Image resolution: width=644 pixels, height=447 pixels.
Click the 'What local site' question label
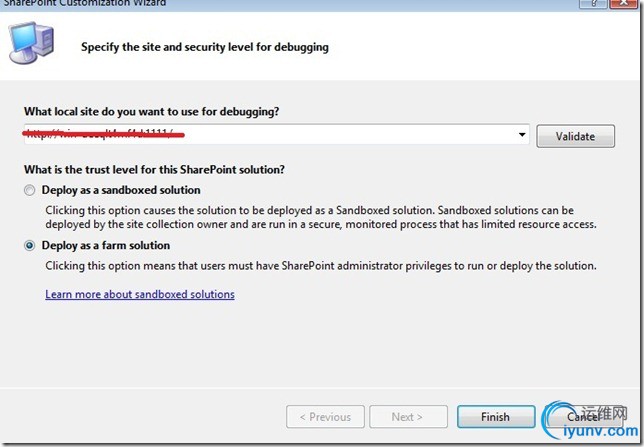(x=151, y=109)
